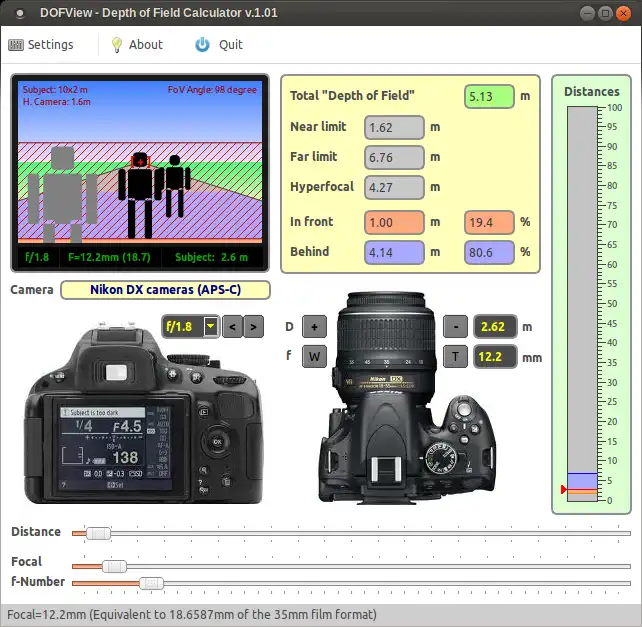Click the Near limit 1.62 value

tap(394, 127)
